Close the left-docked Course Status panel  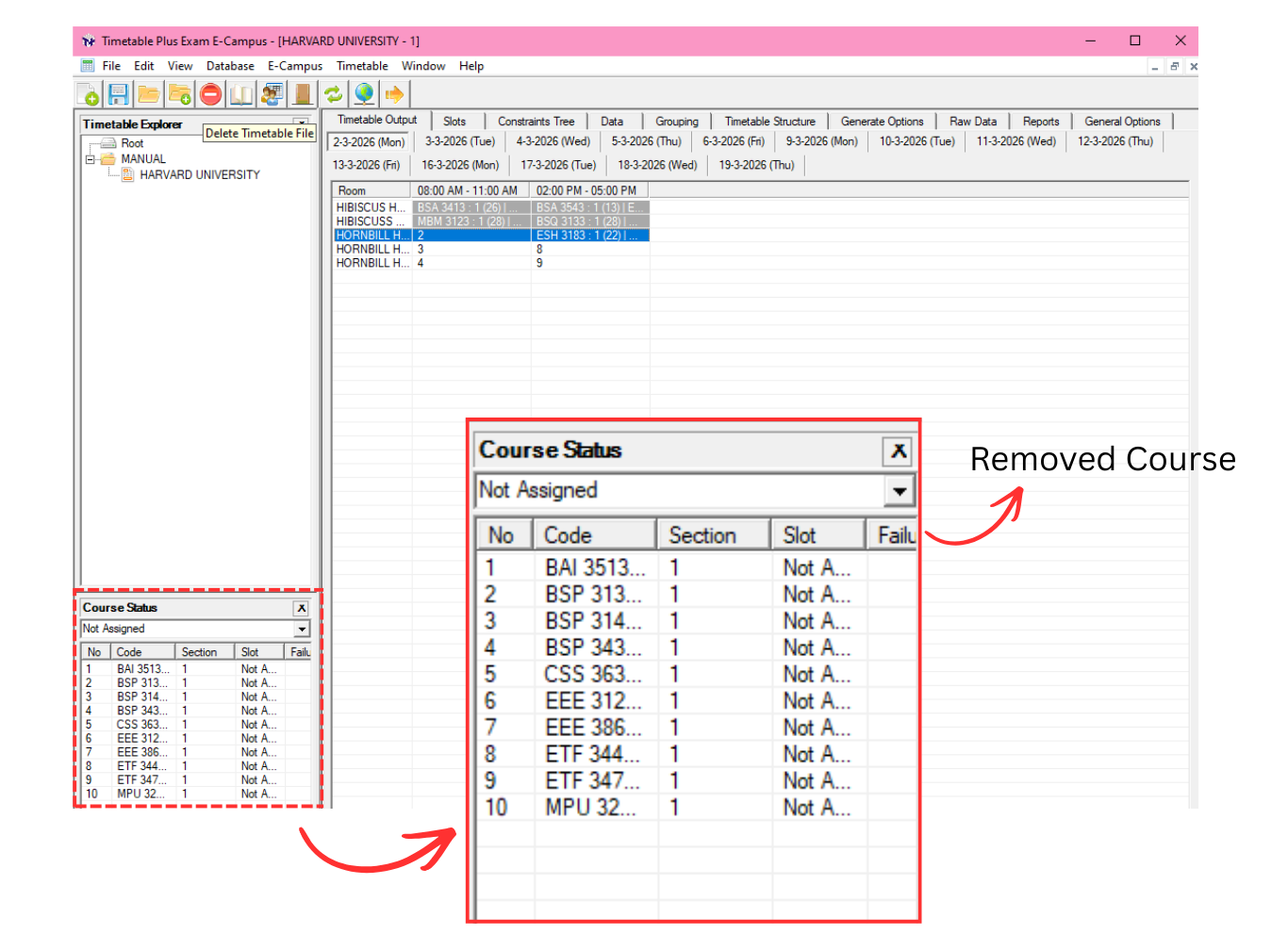(301, 609)
